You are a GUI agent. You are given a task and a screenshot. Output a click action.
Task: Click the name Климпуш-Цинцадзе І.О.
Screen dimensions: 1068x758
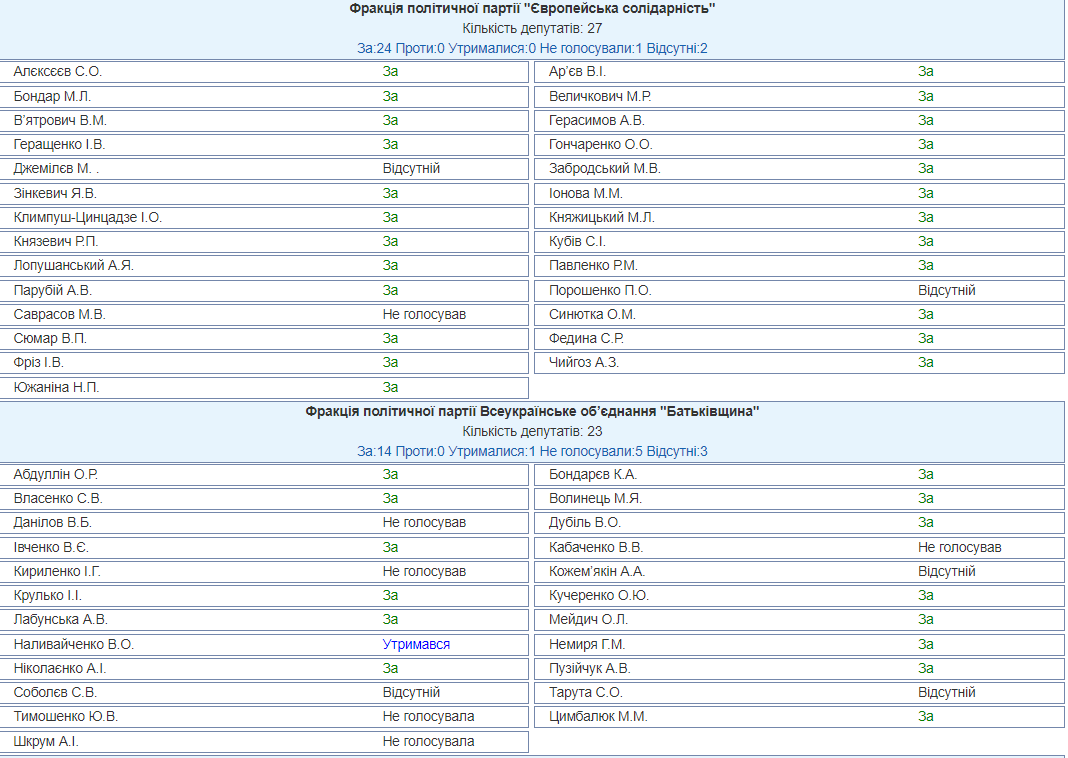click(x=88, y=217)
